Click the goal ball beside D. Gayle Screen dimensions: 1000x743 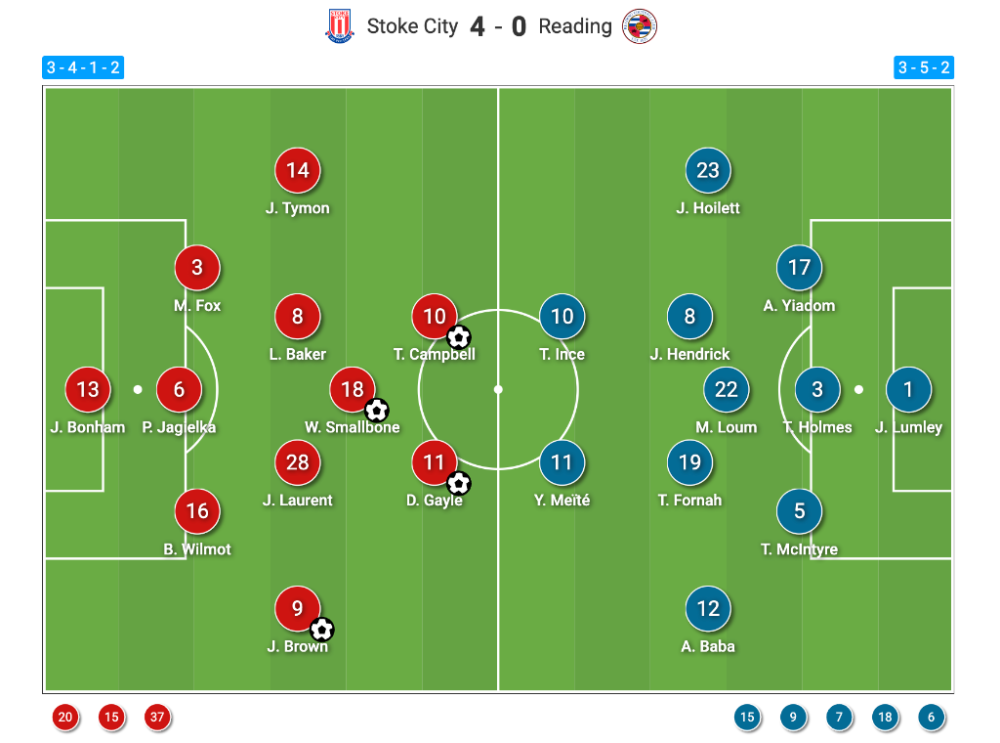click(x=458, y=484)
